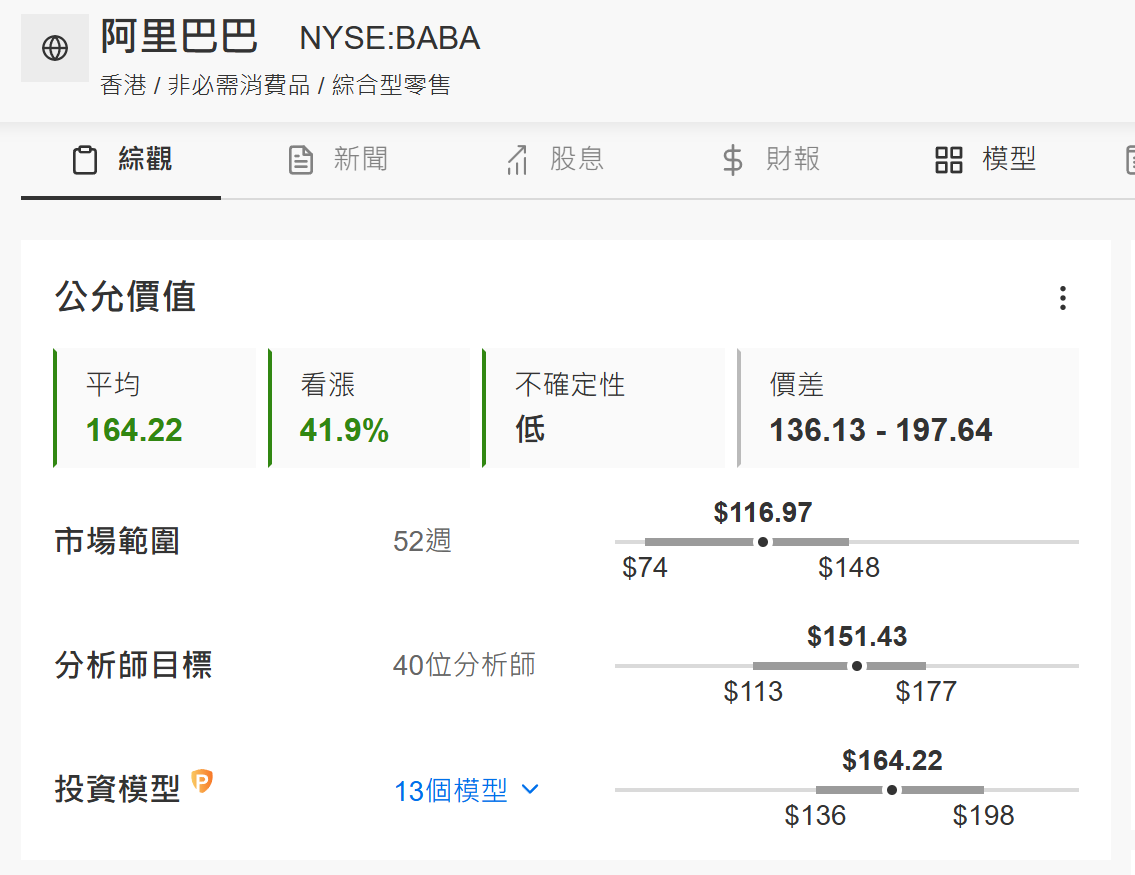This screenshot has width=1135, height=875.
Task: Click the orange Pro badge beside 投資模型
Action: coord(202,781)
